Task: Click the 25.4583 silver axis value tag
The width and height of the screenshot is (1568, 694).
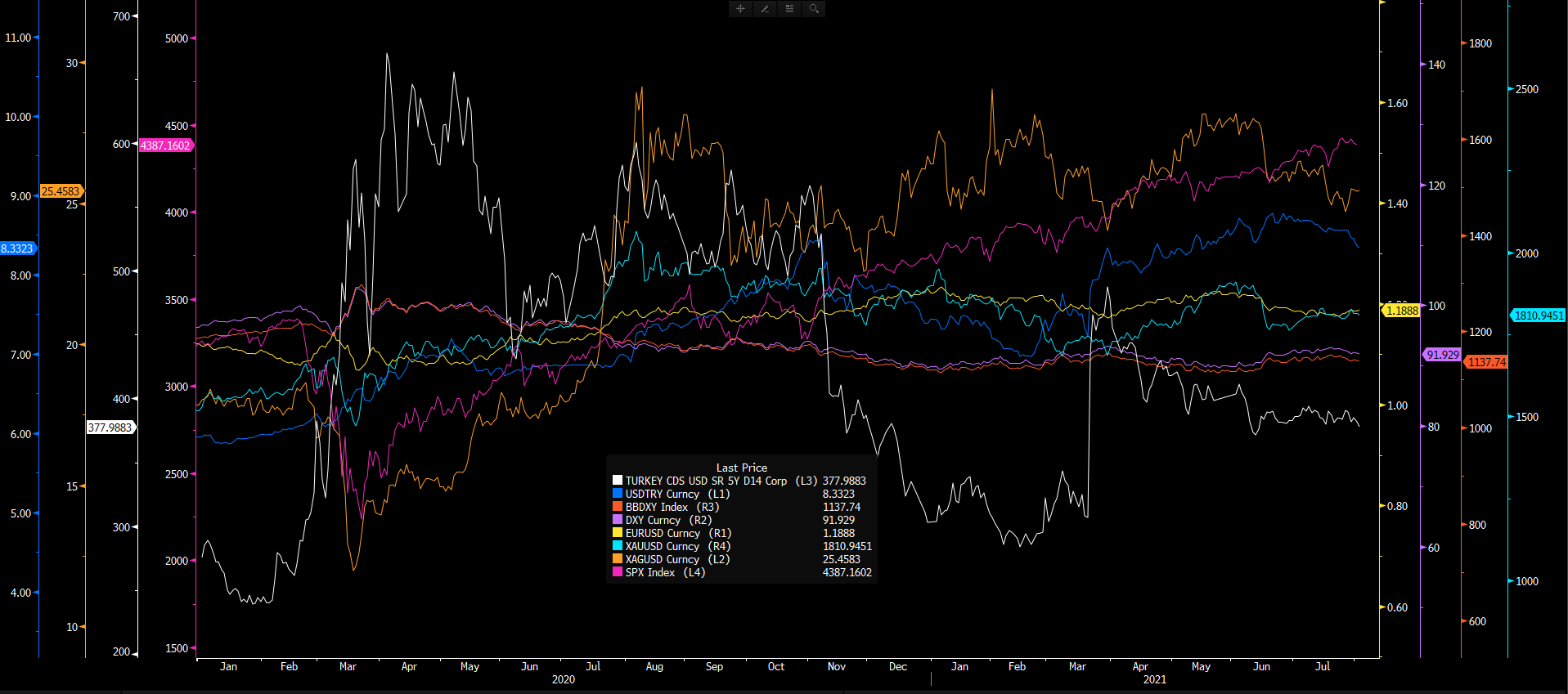Action: (61, 191)
